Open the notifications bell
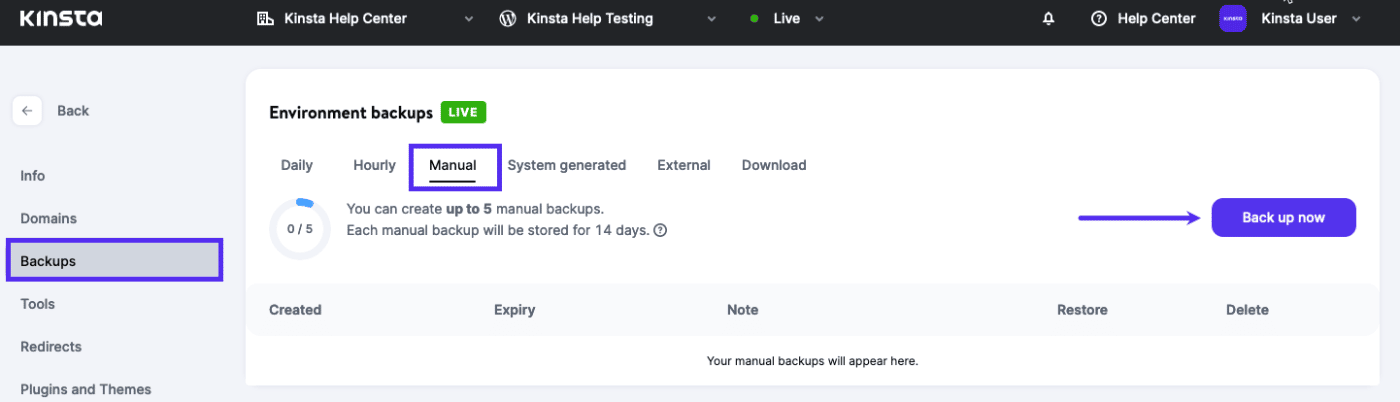The image size is (1400, 402). pos(1048,19)
